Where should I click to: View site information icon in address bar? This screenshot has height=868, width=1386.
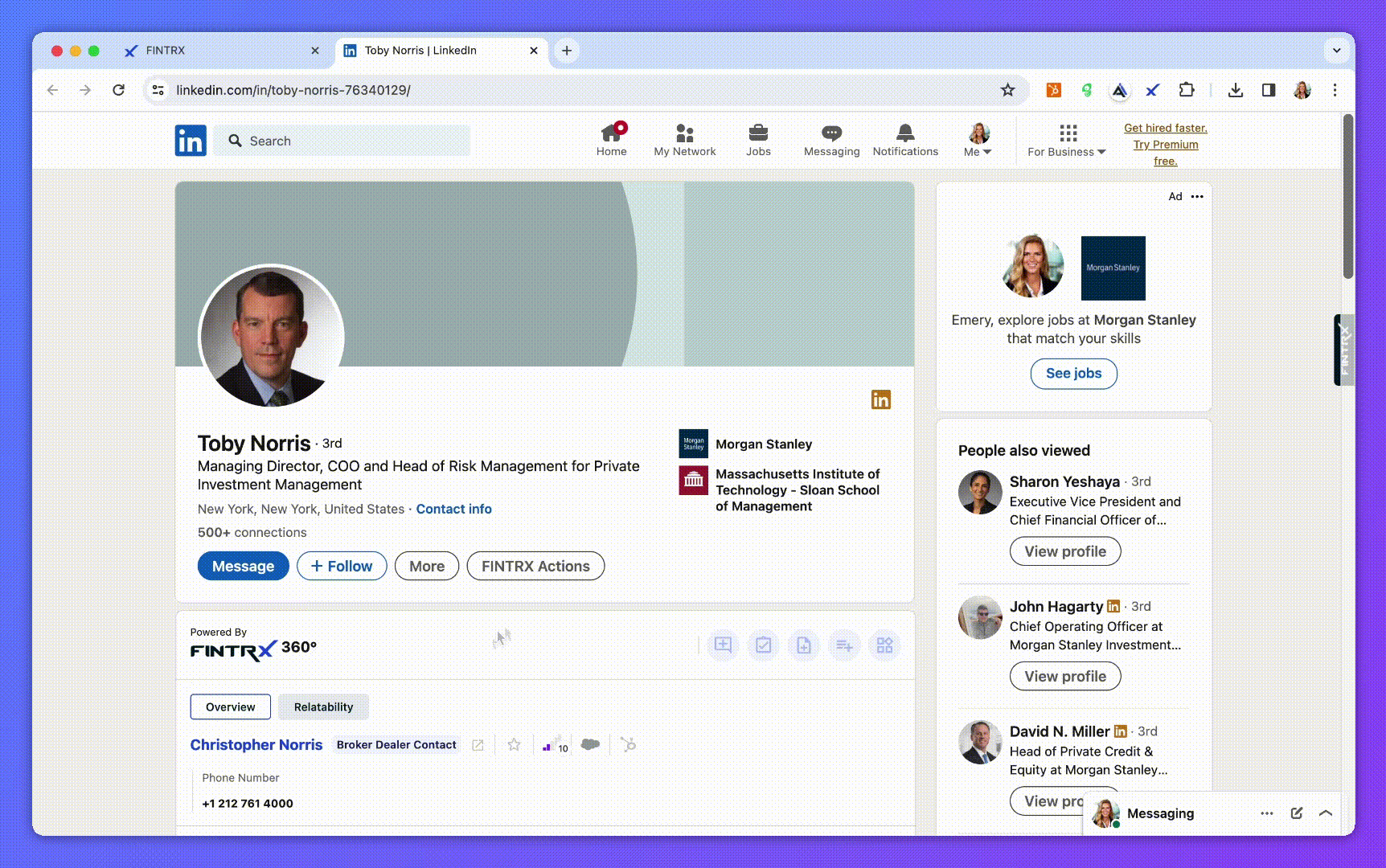(x=158, y=90)
